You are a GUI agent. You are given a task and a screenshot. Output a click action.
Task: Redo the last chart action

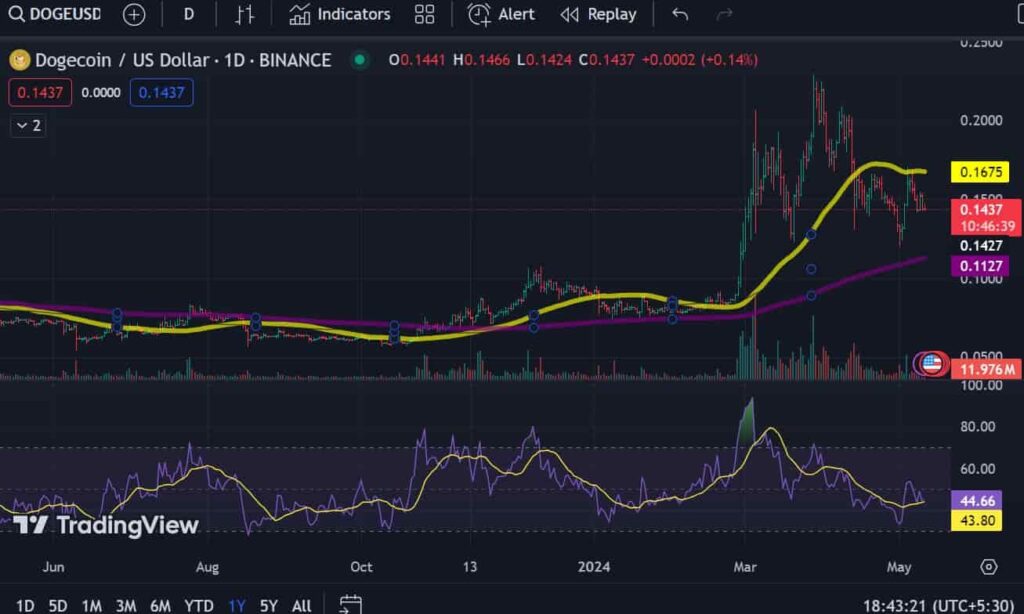tap(724, 14)
